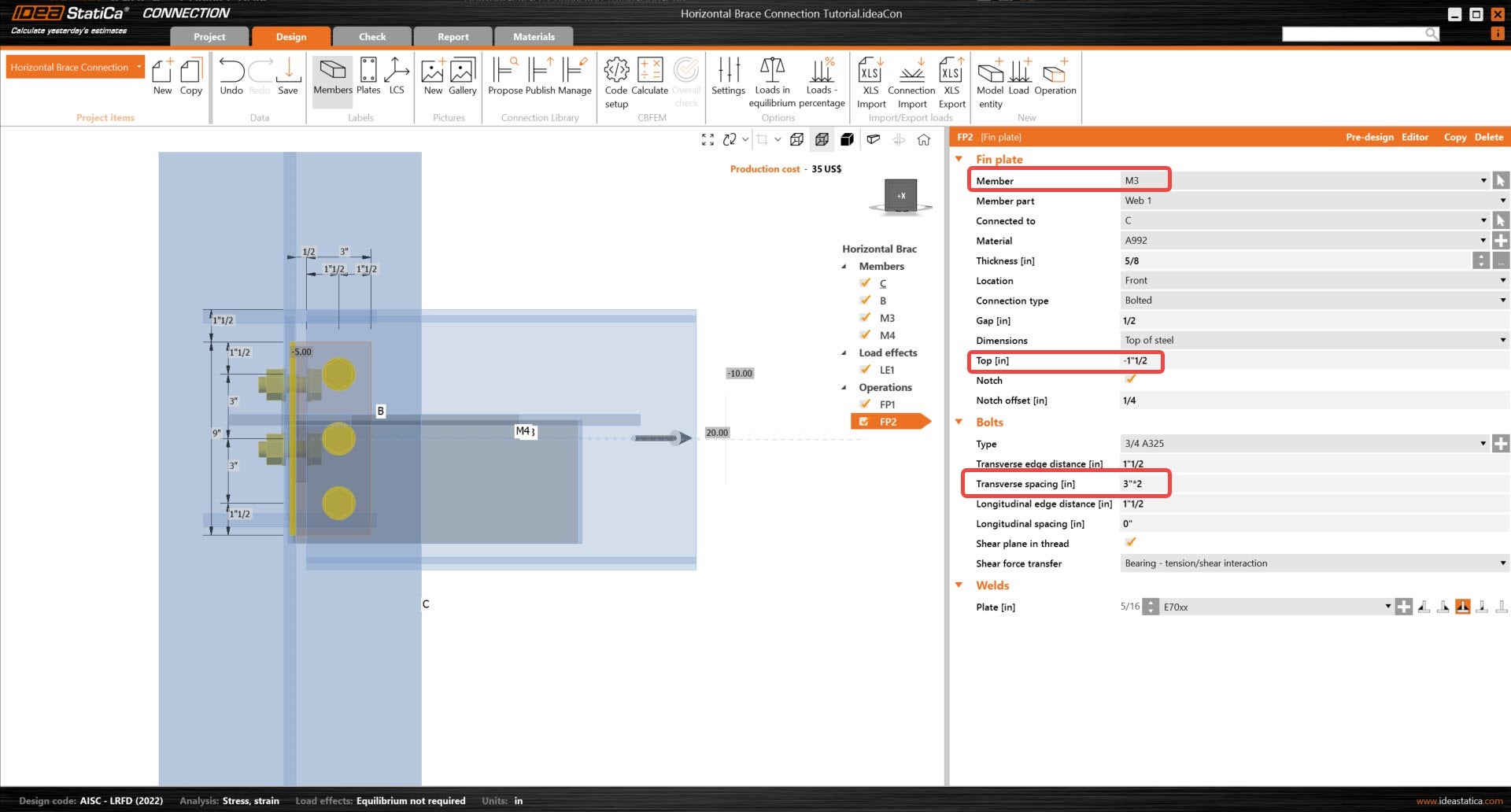1511x812 pixels.
Task: Toggle visibility checkbox for member M4
Action: click(x=865, y=335)
